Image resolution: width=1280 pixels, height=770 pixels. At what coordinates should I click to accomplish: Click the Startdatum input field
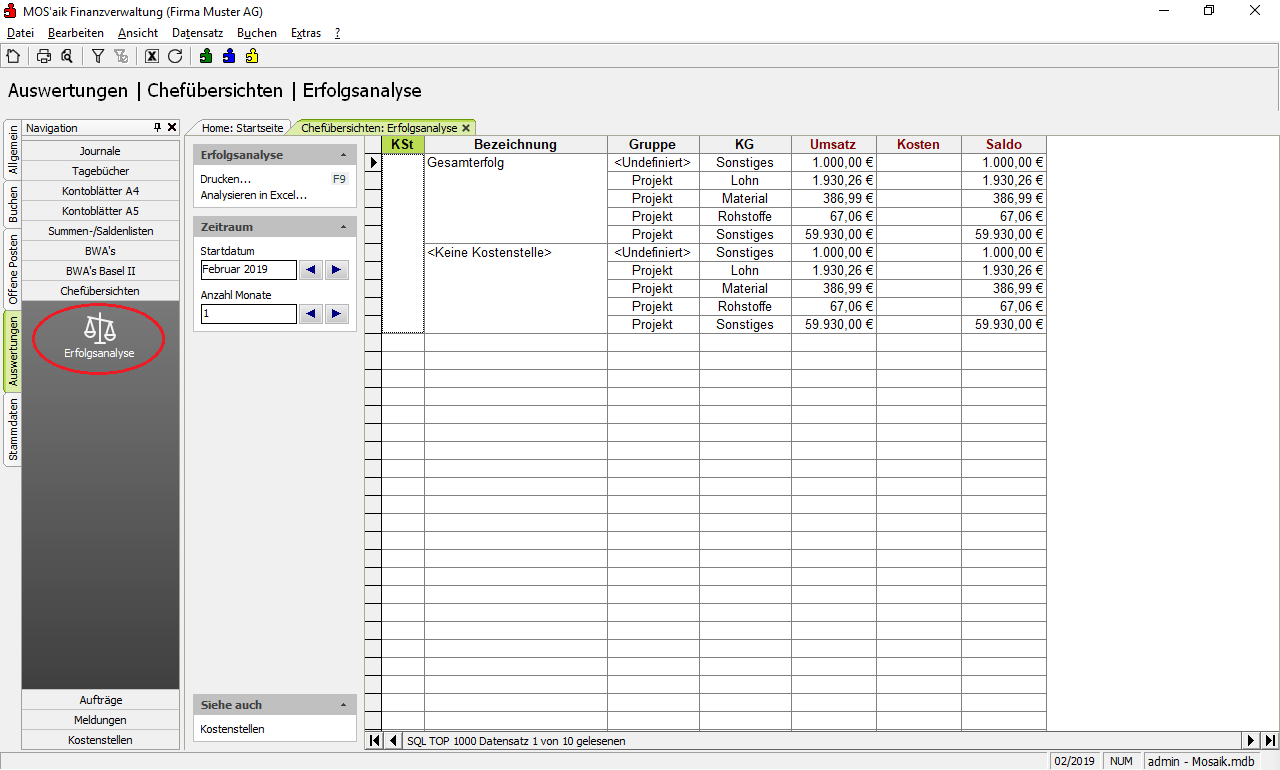tap(248, 270)
